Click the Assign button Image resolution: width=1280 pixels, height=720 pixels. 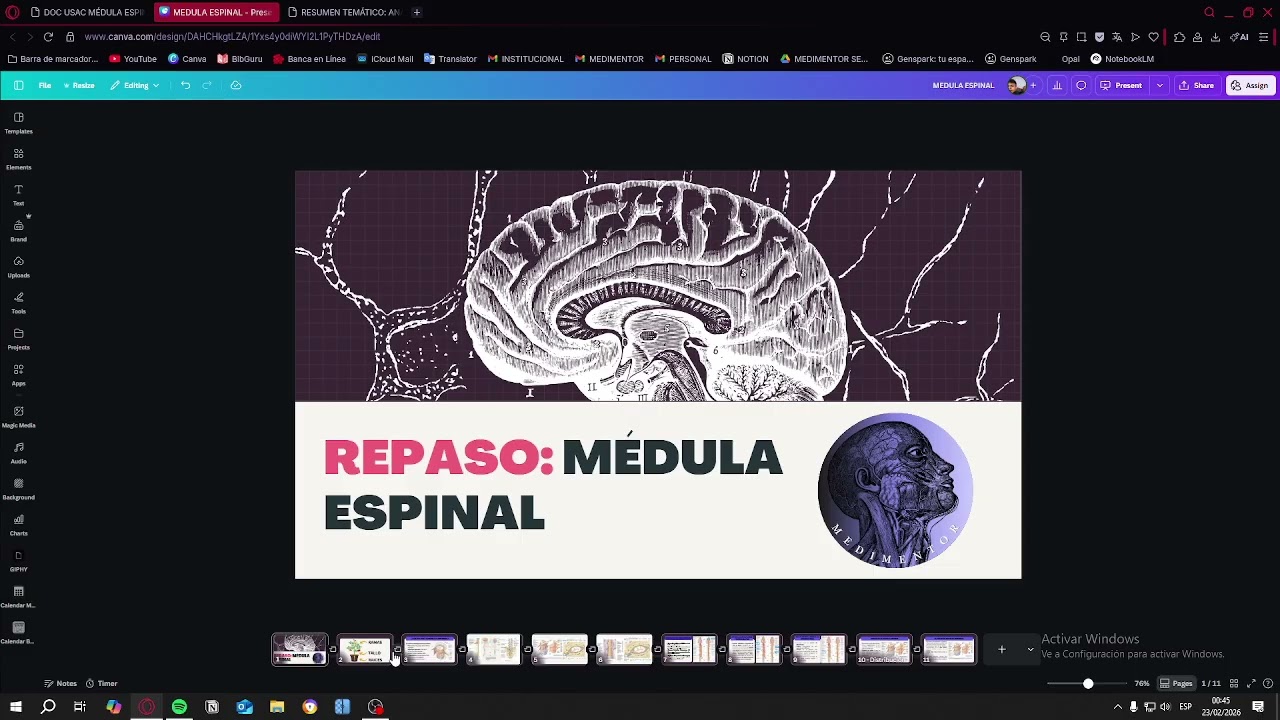click(1249, 85)
